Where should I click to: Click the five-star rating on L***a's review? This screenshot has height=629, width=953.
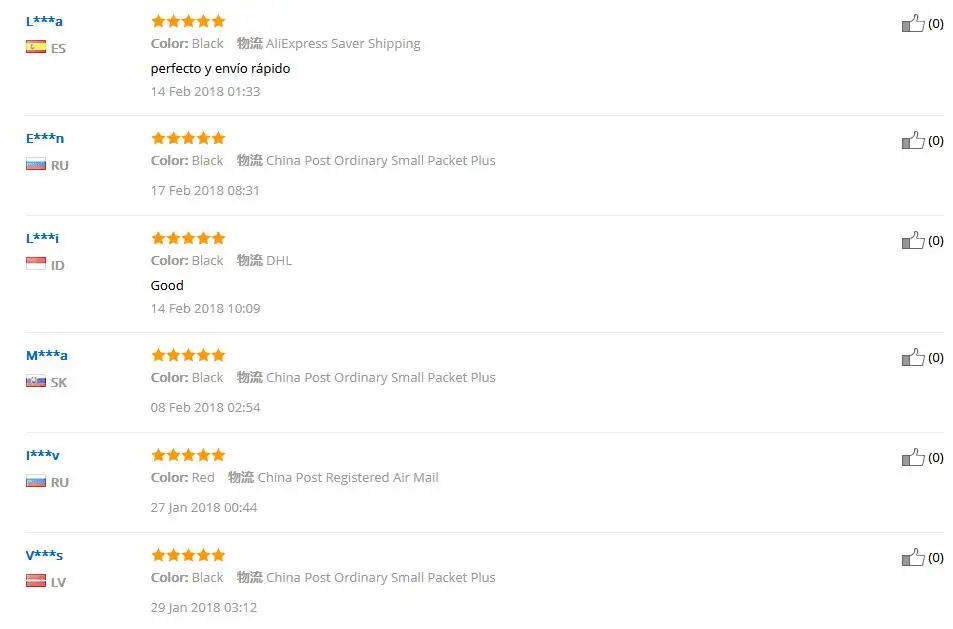(x=188, y=21)
